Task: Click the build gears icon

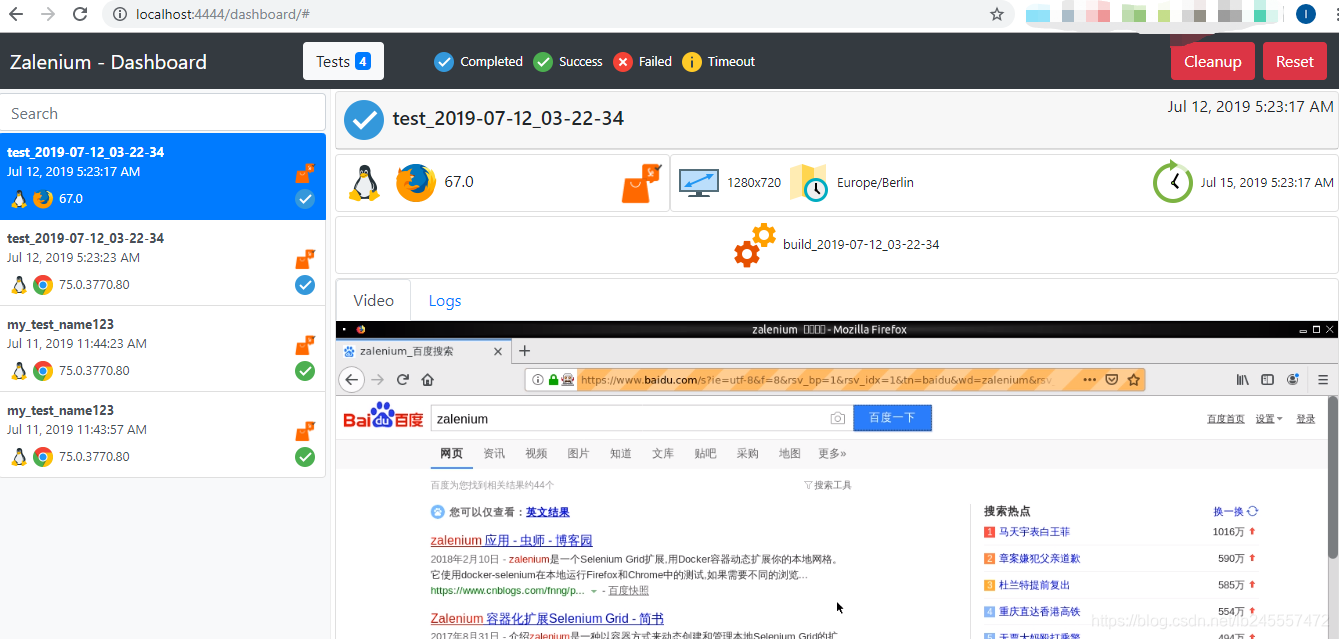Action: tap(755, 245)
